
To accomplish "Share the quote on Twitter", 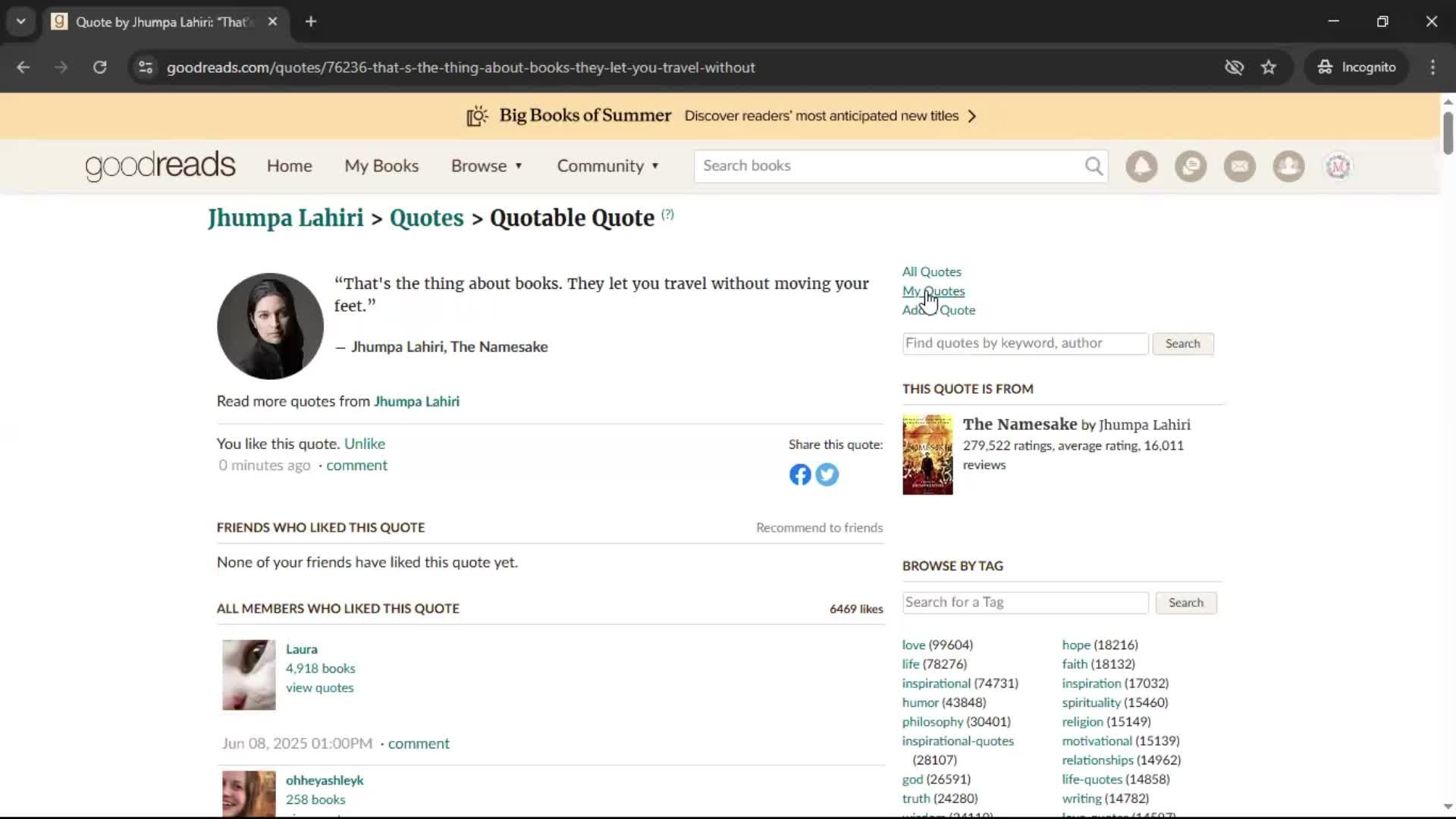I will coord(827,475).
